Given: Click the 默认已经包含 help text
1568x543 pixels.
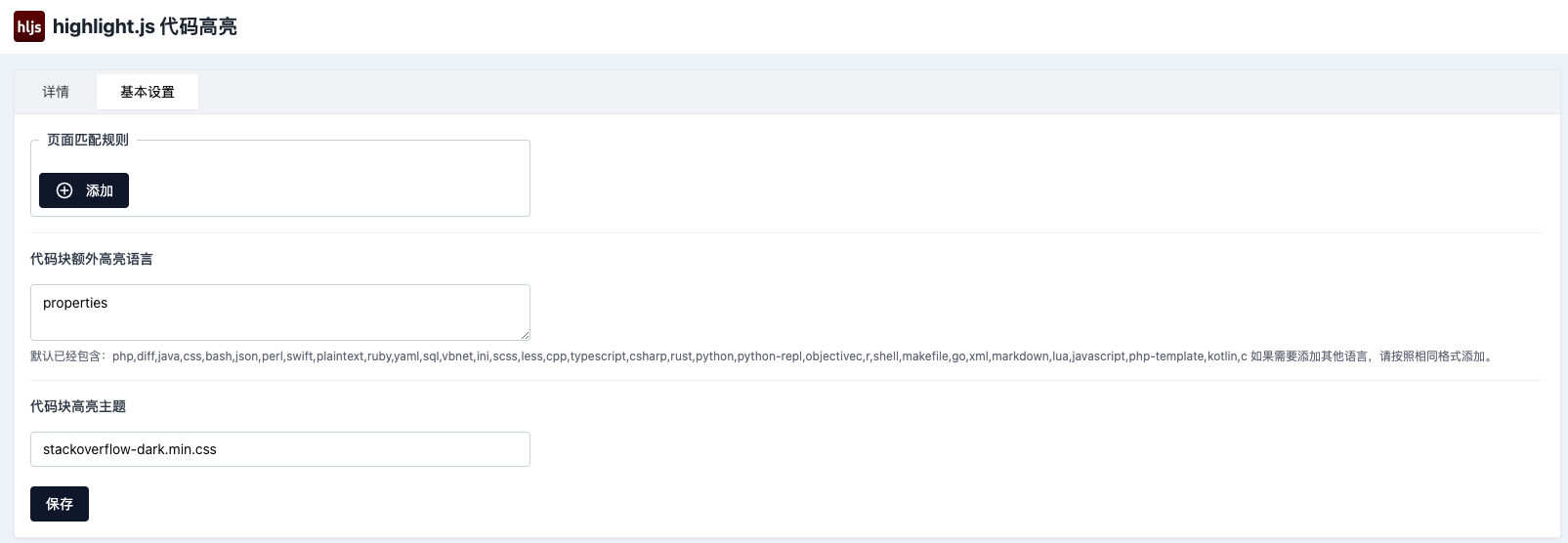Looking at the screenshot, I should pos(762,356).
